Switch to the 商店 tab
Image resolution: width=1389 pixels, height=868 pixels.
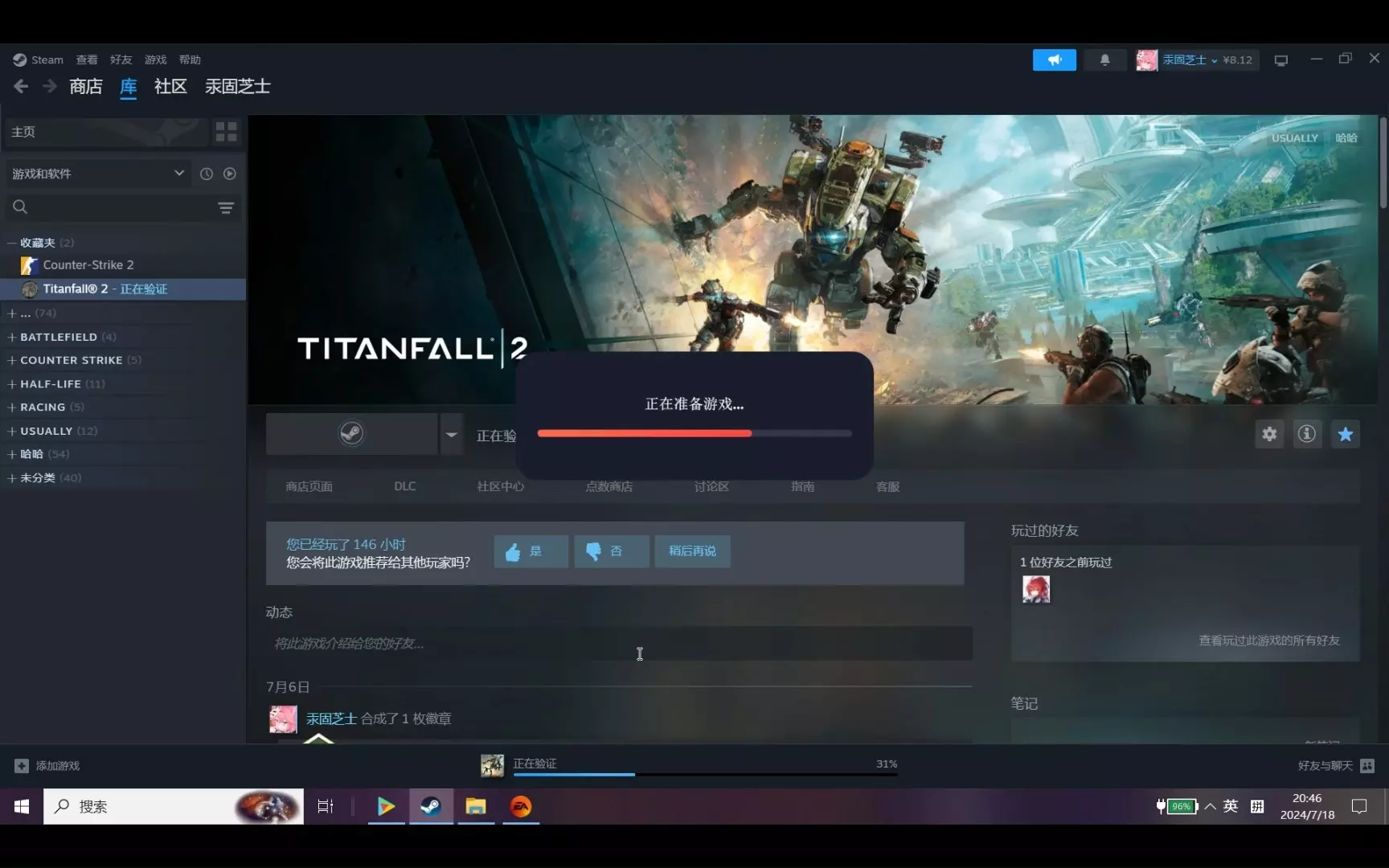(x=86, y=86)
